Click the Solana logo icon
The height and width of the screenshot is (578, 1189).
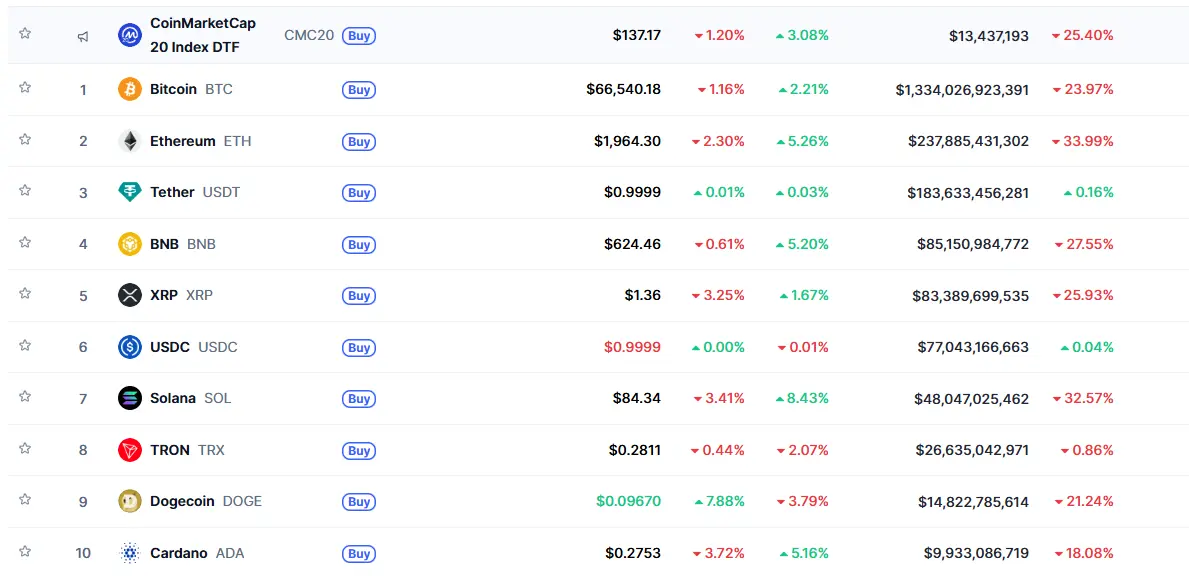[x=130, y=398]
